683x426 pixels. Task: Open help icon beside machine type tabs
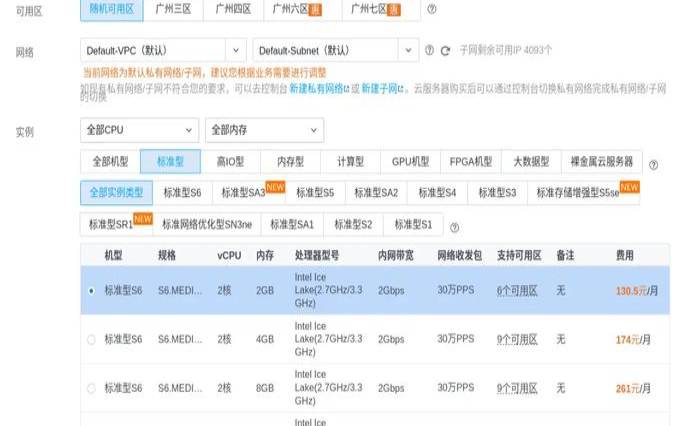click(653, 165)
